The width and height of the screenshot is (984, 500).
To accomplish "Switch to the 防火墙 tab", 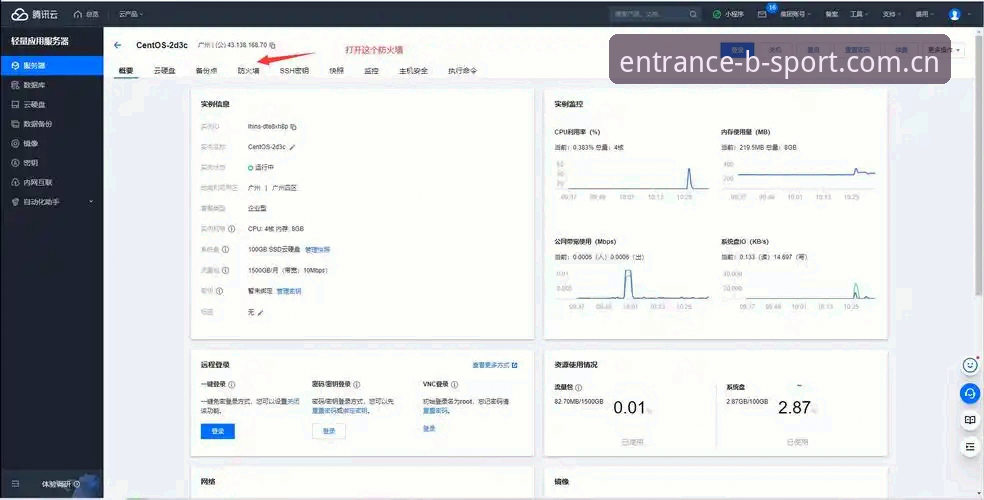I will [249, 71].
